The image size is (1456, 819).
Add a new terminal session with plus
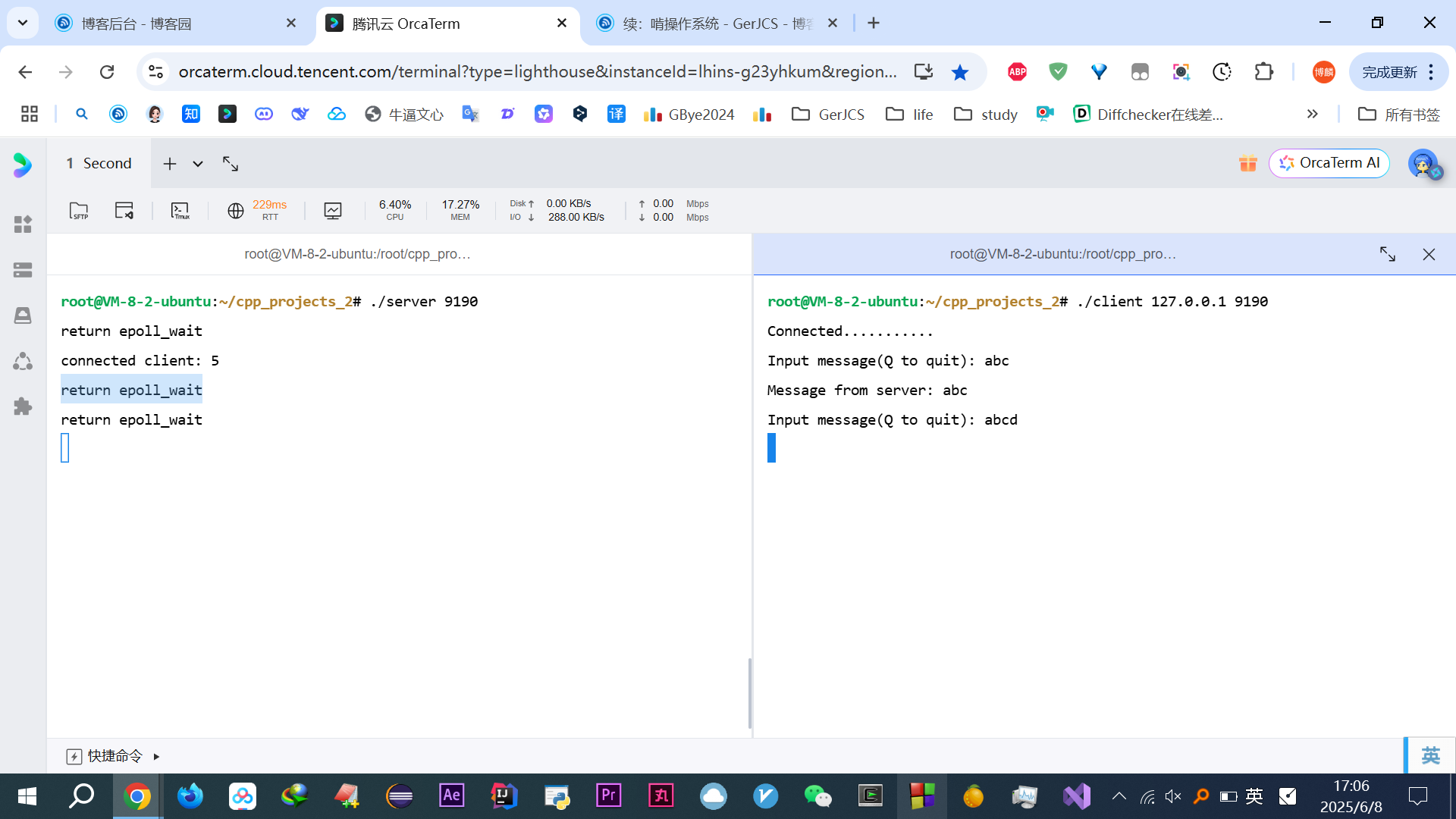(x=170, y=164)
